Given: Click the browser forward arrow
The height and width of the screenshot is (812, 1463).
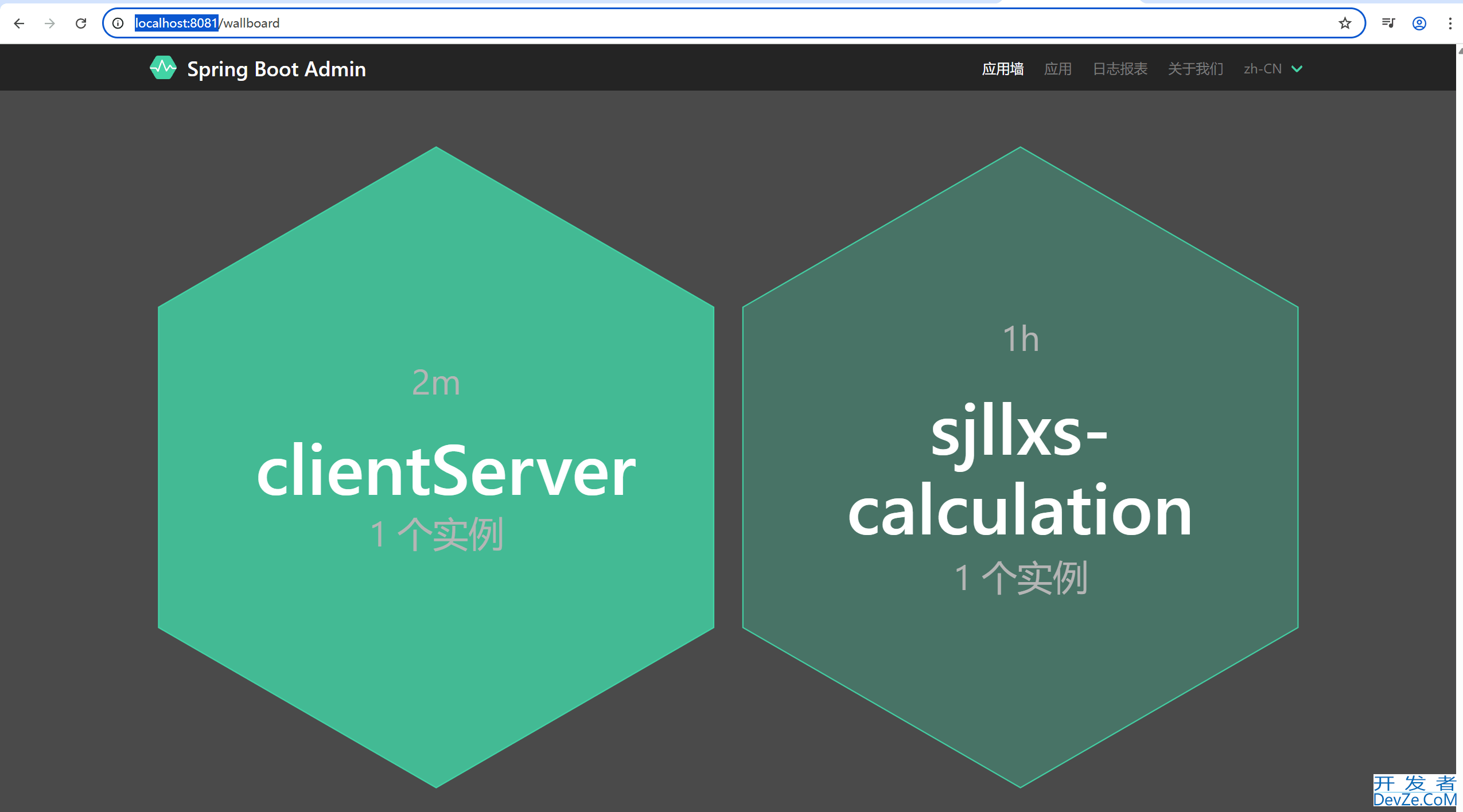Looking at the screenshot, I should click(50, 24).
